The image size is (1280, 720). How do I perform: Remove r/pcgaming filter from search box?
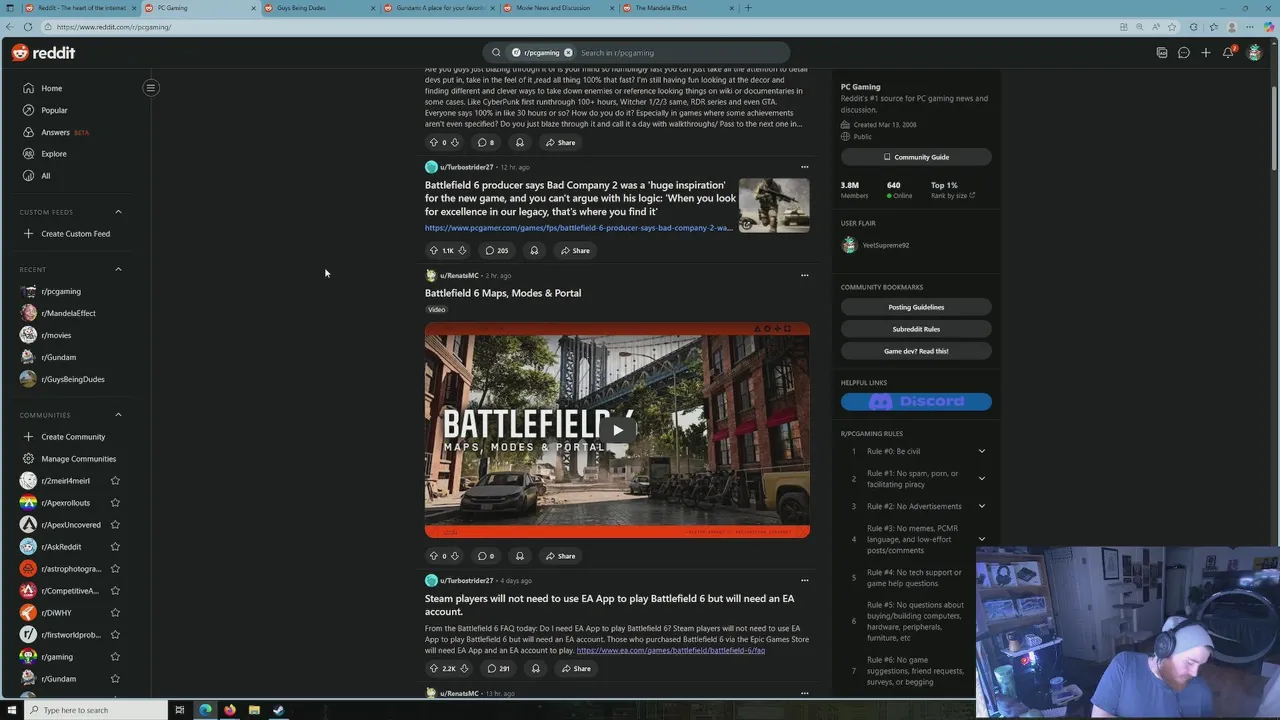coord(568,52)
